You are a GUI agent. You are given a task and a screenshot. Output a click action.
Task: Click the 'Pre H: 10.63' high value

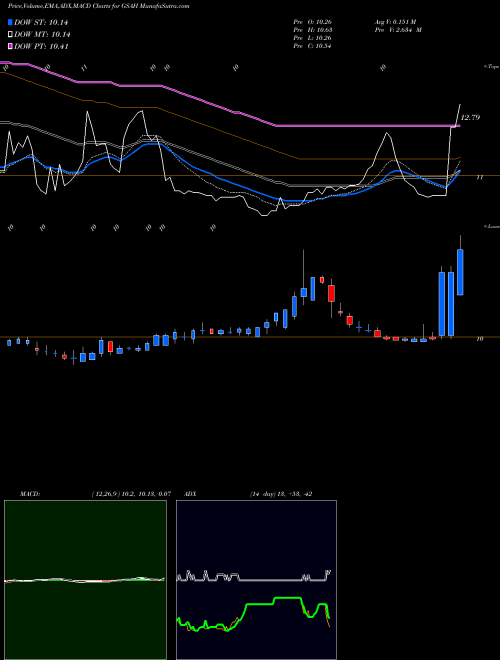click(312, 30)
